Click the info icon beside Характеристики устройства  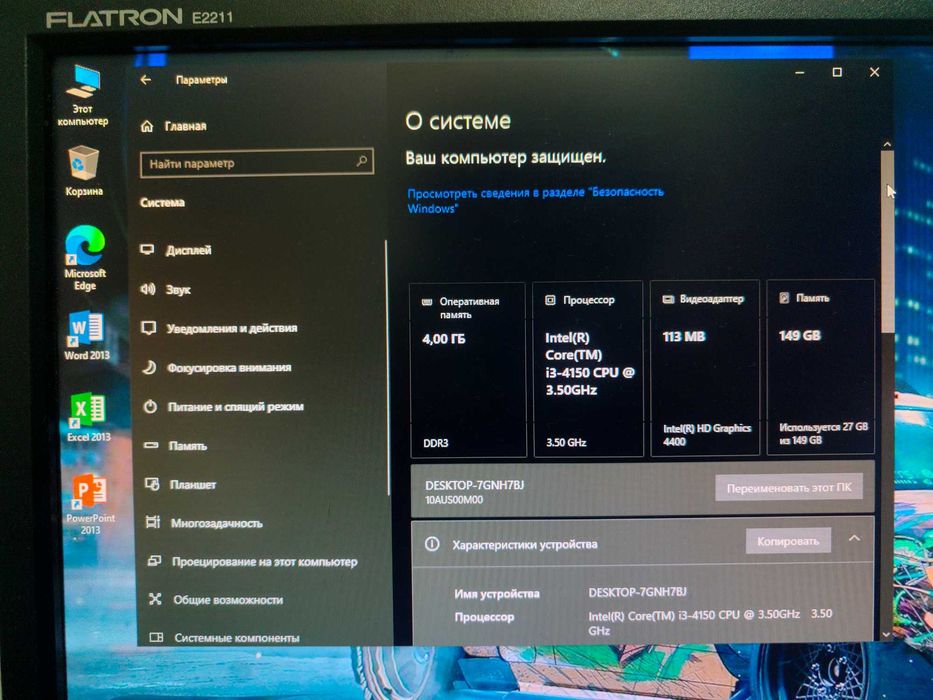[x=432, y=544]
